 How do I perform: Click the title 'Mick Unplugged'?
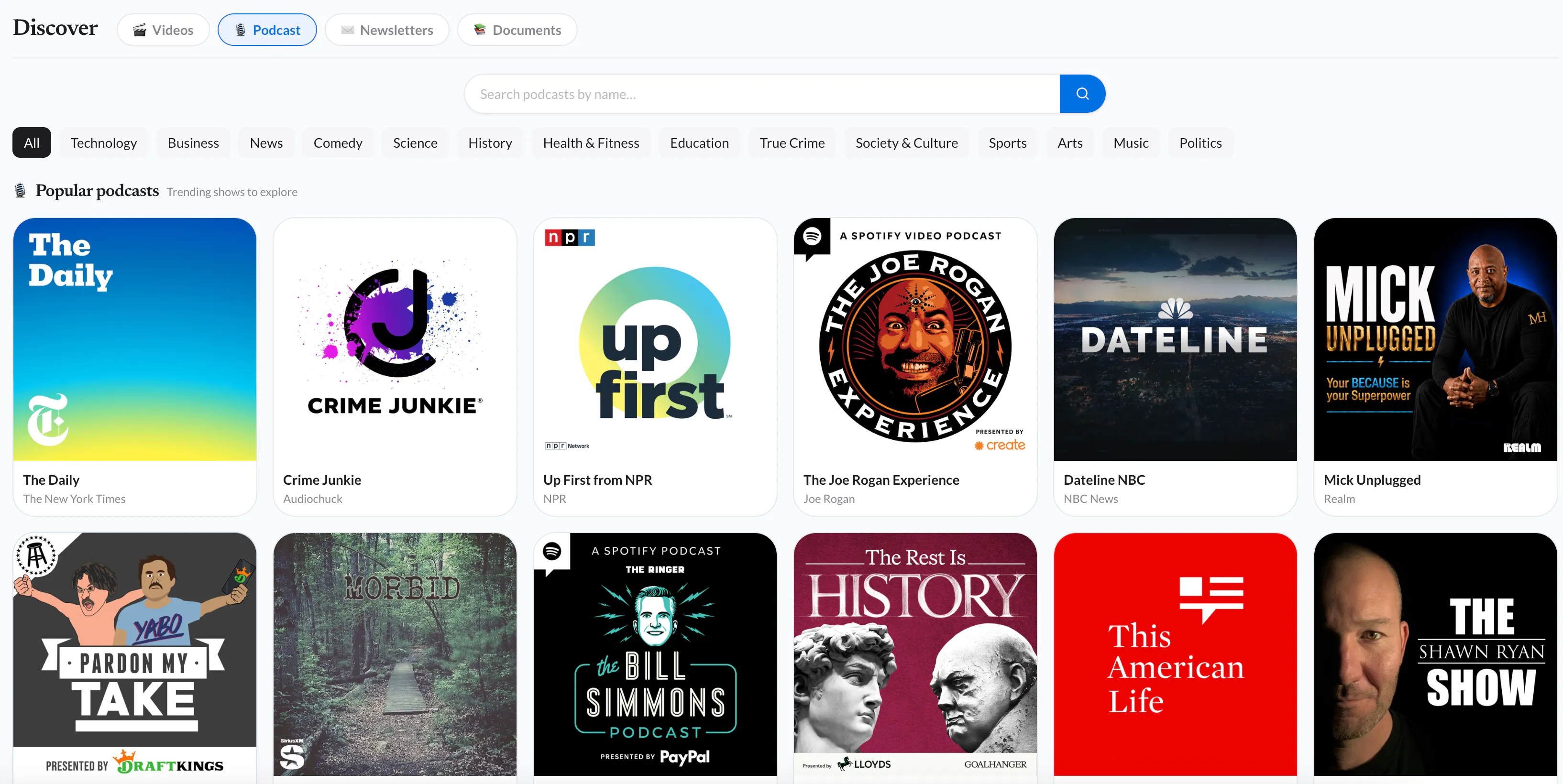1372,479
